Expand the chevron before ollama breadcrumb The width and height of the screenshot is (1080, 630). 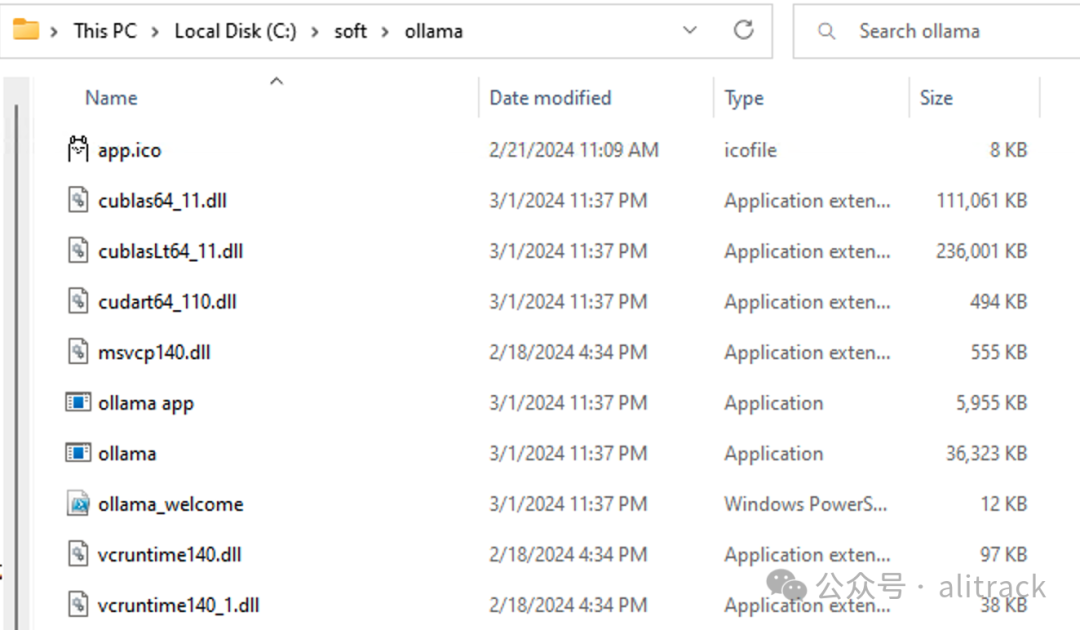tap(386, 31)
